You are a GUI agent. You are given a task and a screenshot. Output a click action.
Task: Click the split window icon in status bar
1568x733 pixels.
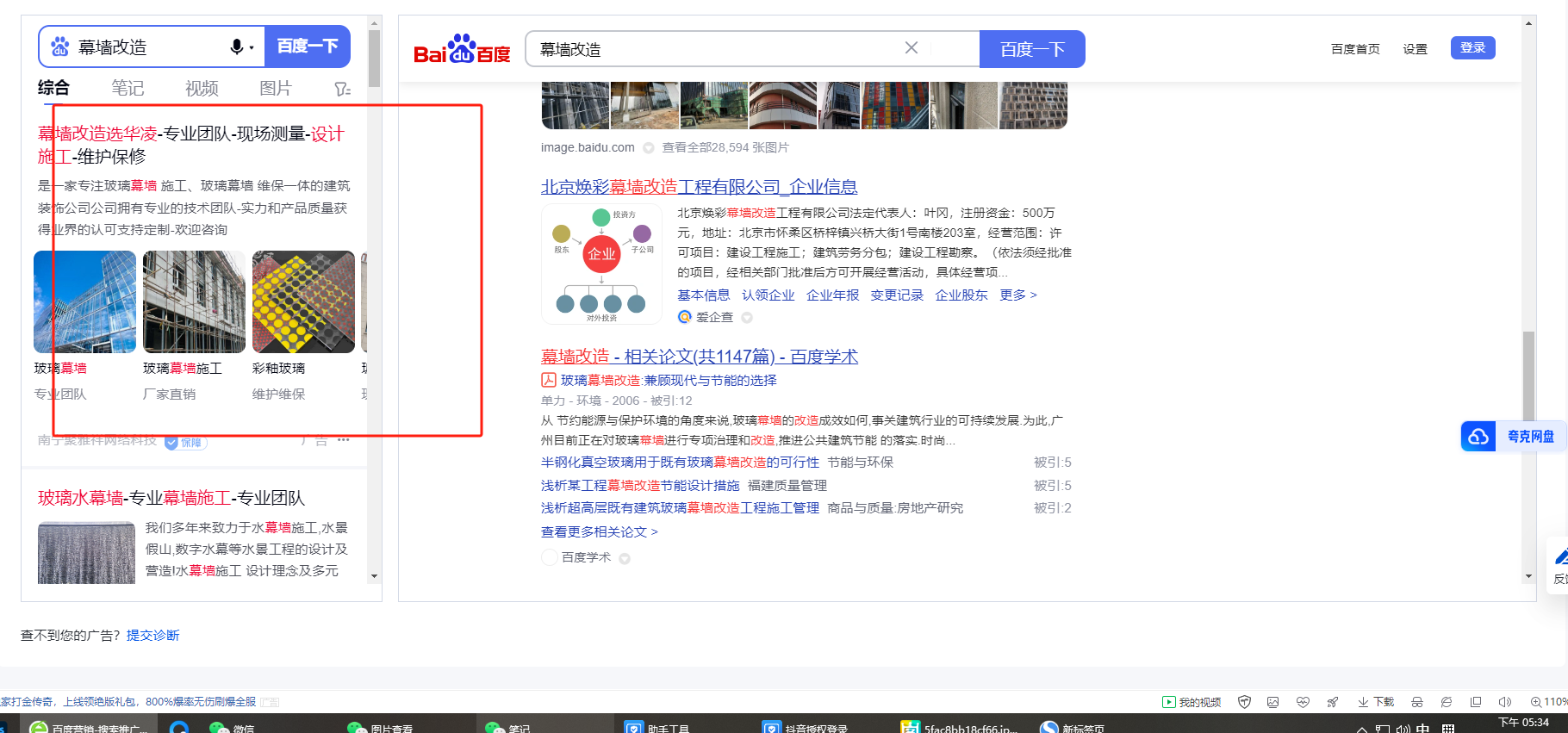pyautogui.click(x=1476, y=702)
